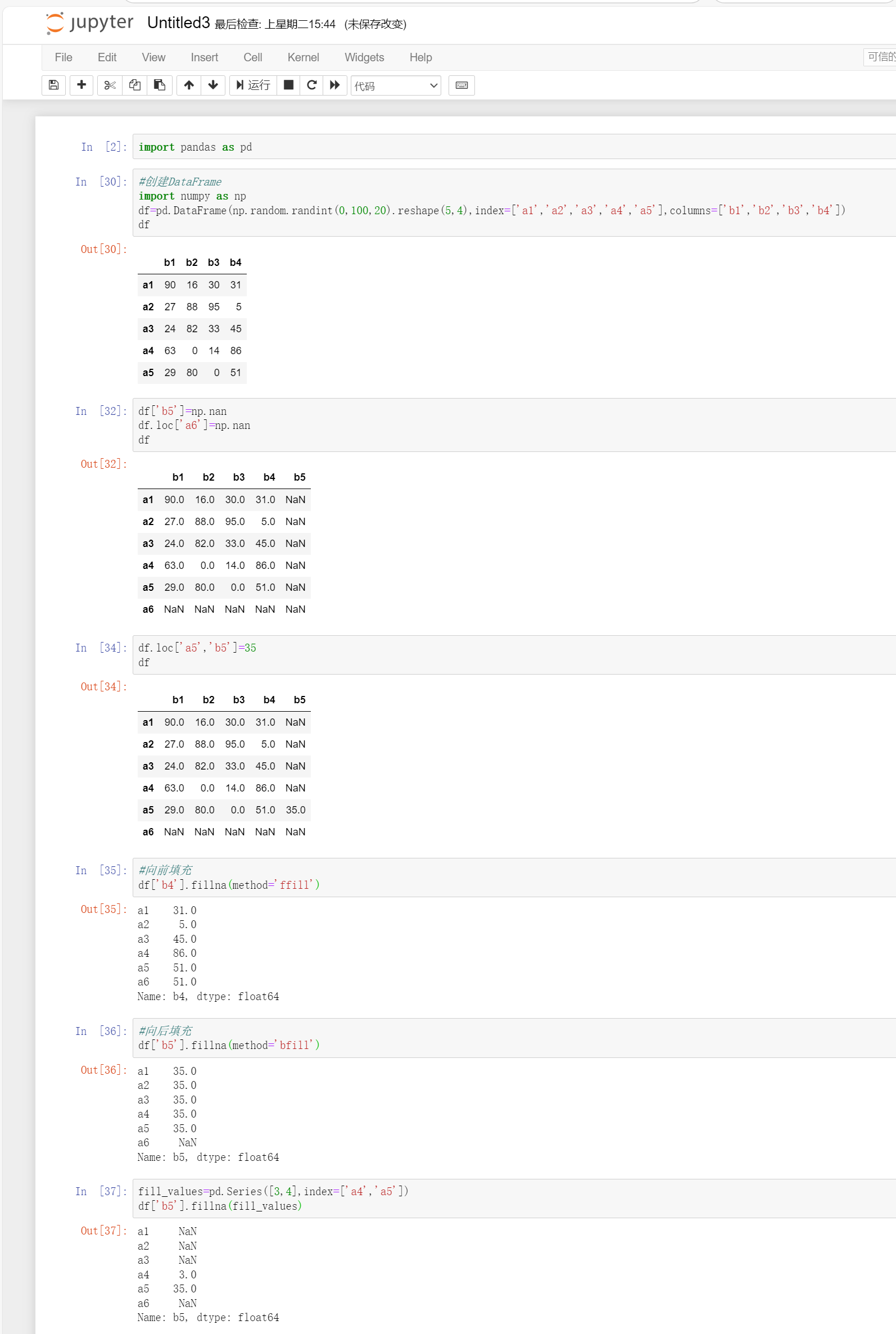
Task: Click the fill_values Series code cell
Action: tap(514, 1199)
